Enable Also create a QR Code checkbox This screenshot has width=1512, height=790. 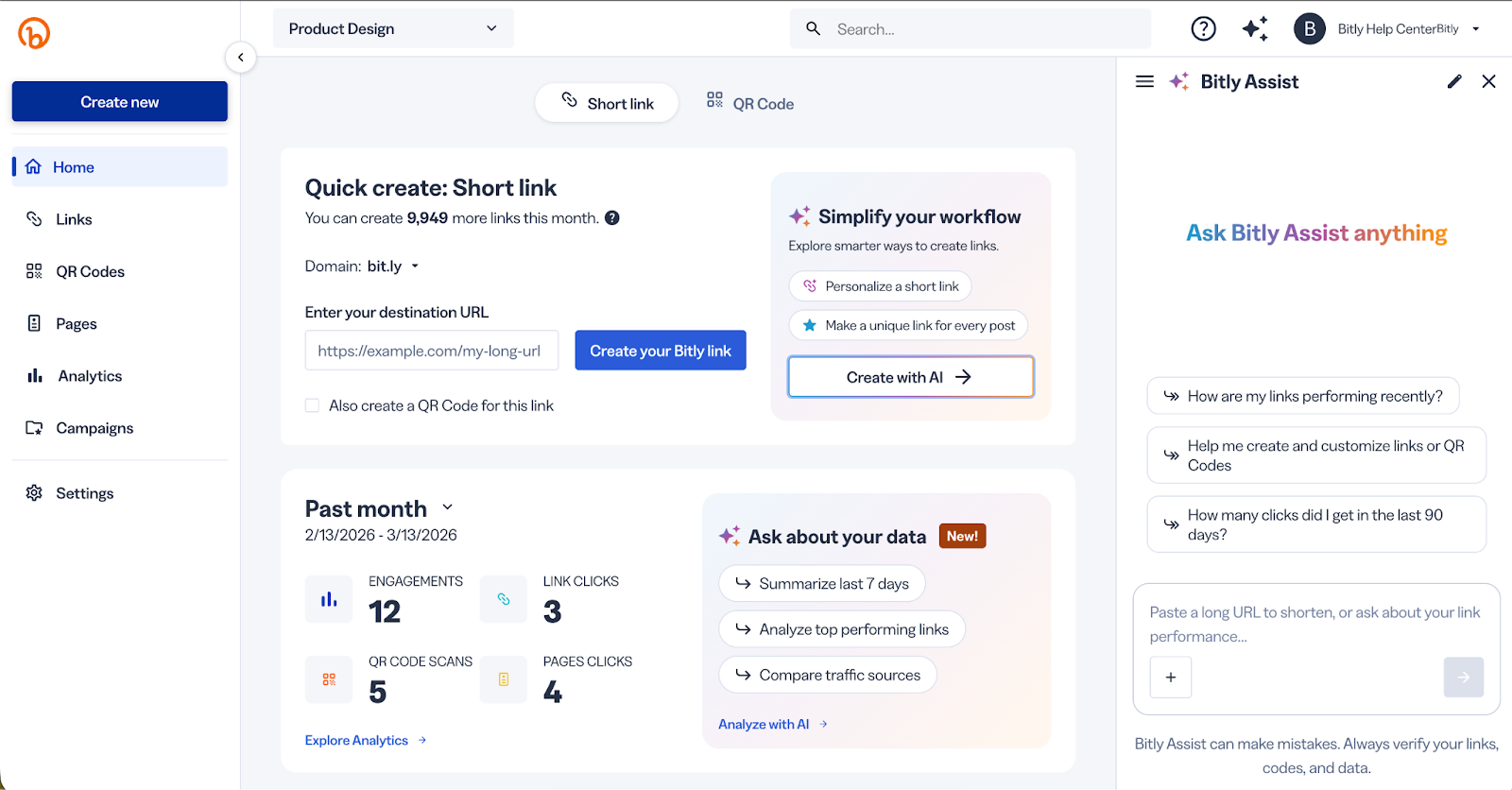(x=312, y=405)
